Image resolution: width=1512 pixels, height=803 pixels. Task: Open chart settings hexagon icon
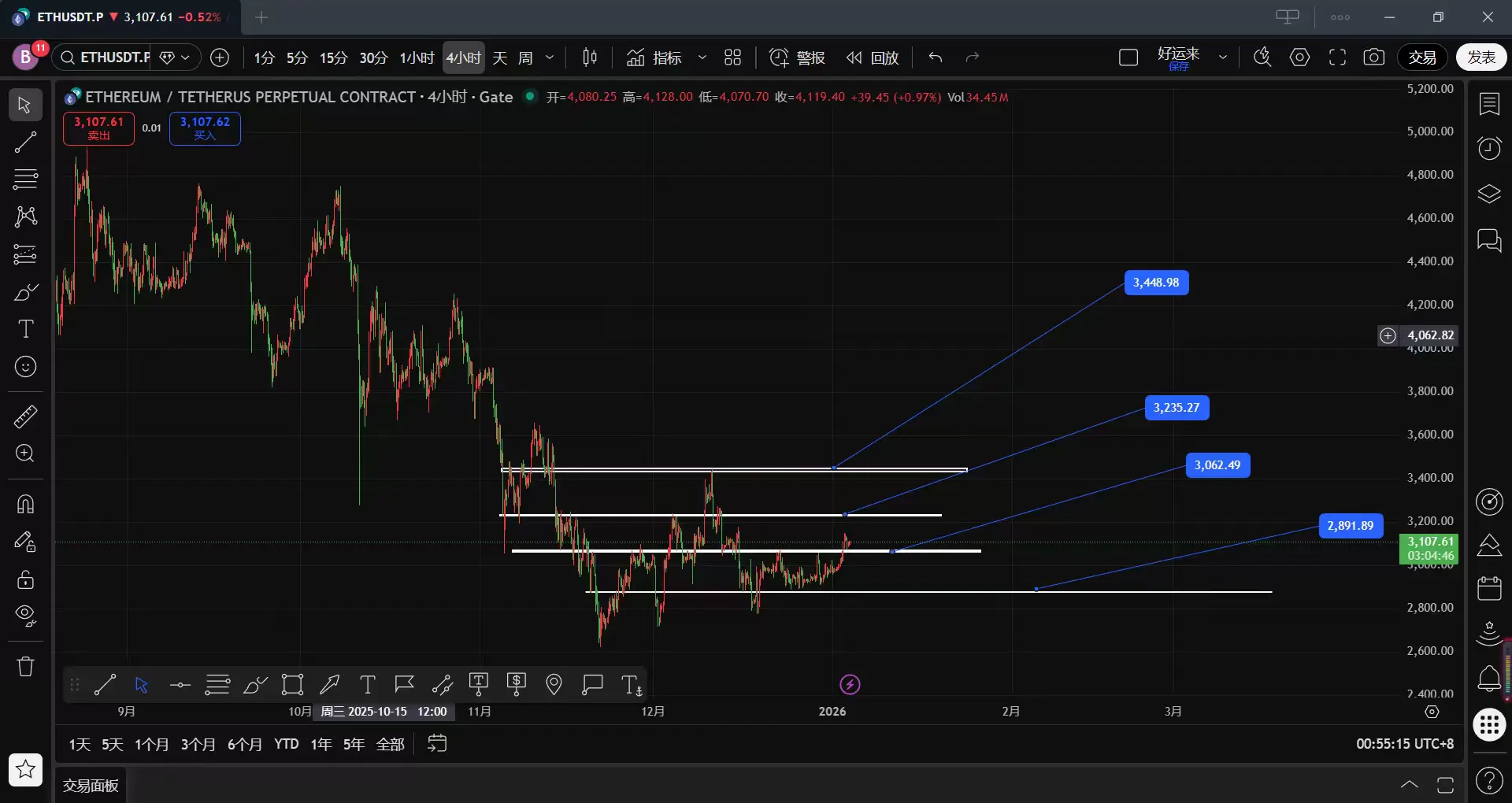[x=1300, y=57]
